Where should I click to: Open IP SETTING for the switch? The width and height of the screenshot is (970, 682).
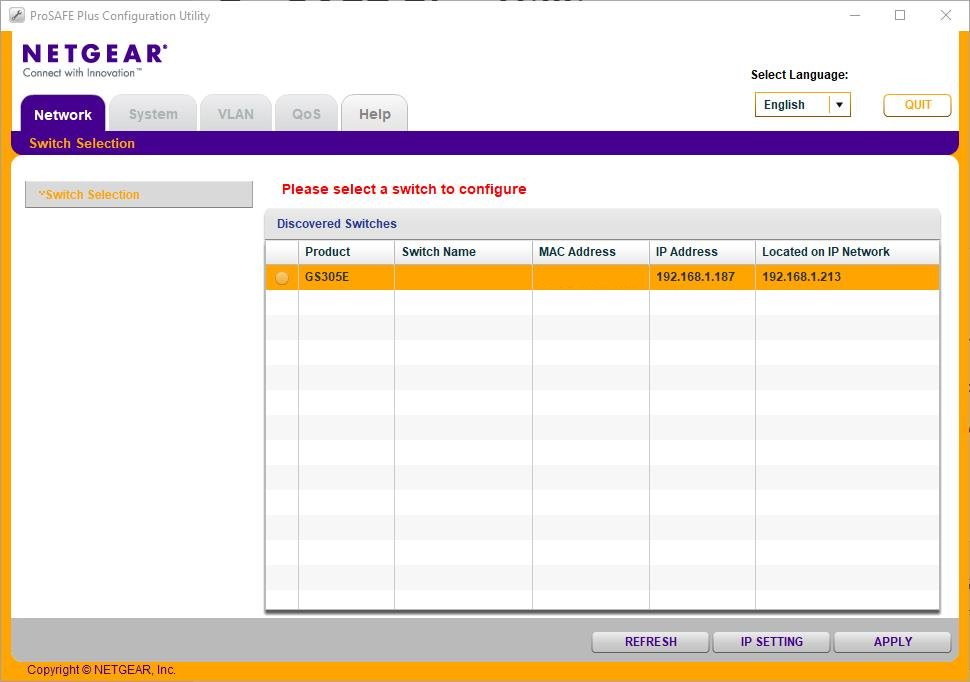[771, 642]
